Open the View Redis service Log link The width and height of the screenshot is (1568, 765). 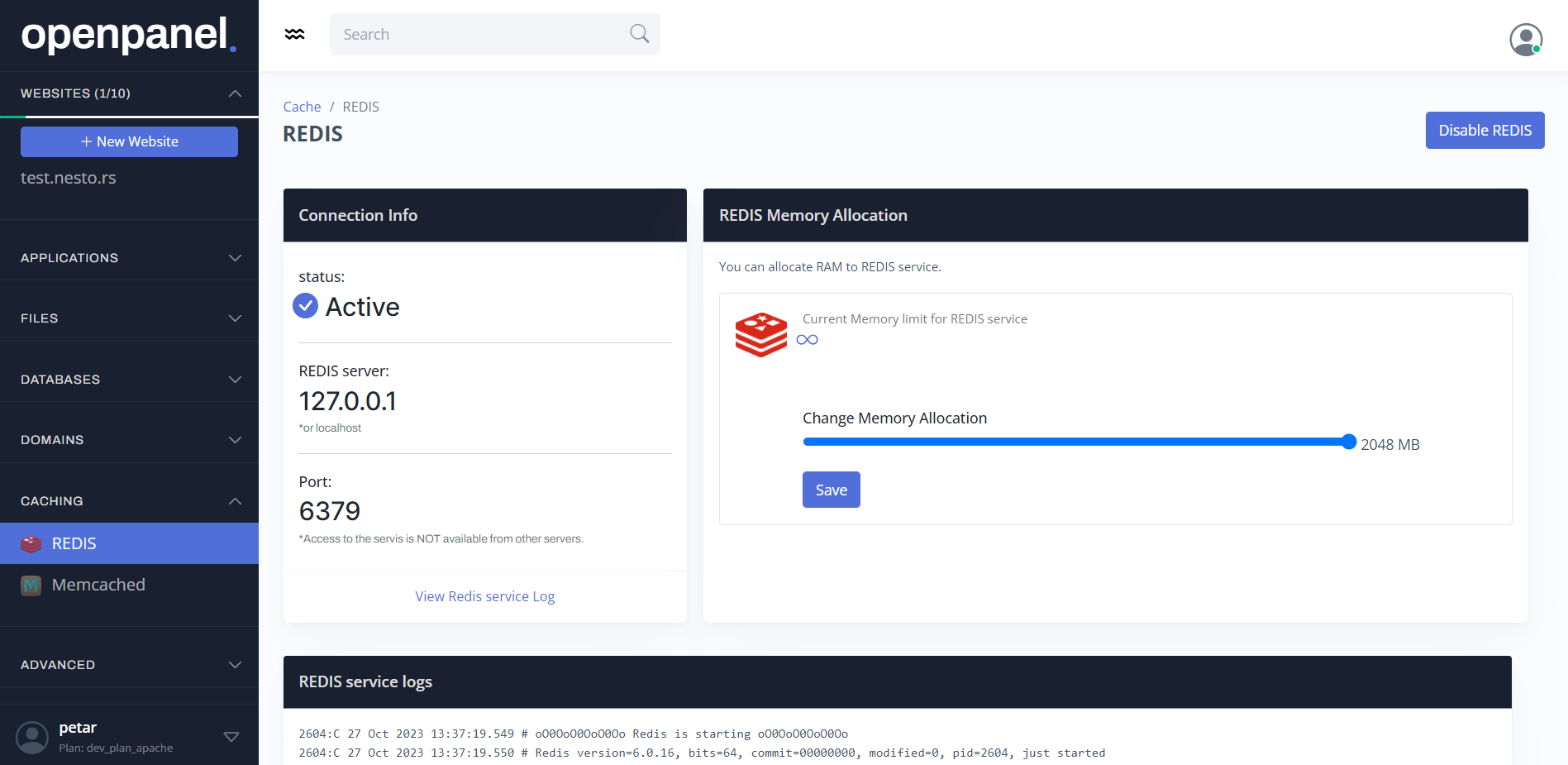pyautogui.click(x=484, y=596)
